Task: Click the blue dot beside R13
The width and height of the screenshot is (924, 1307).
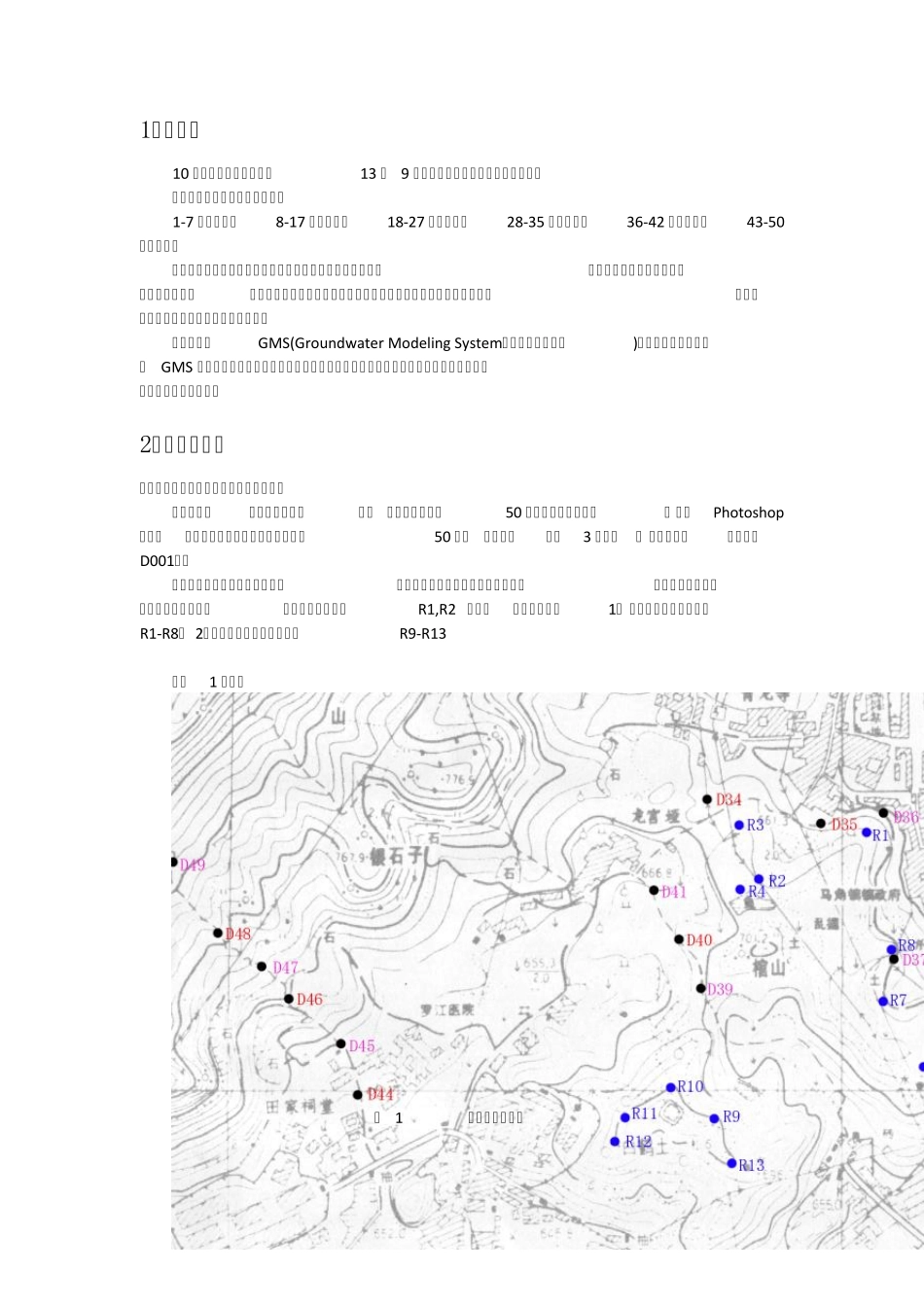Action: coord(732,1163)
